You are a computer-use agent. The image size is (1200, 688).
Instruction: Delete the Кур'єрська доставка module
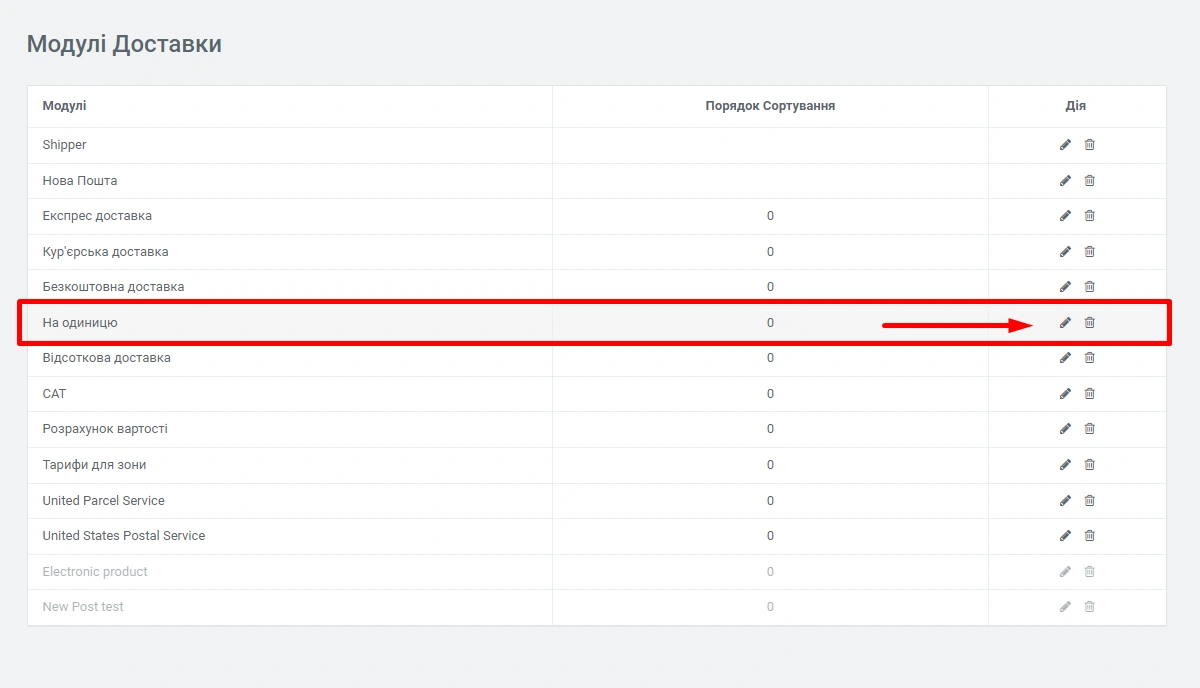tap(1090, 252)
